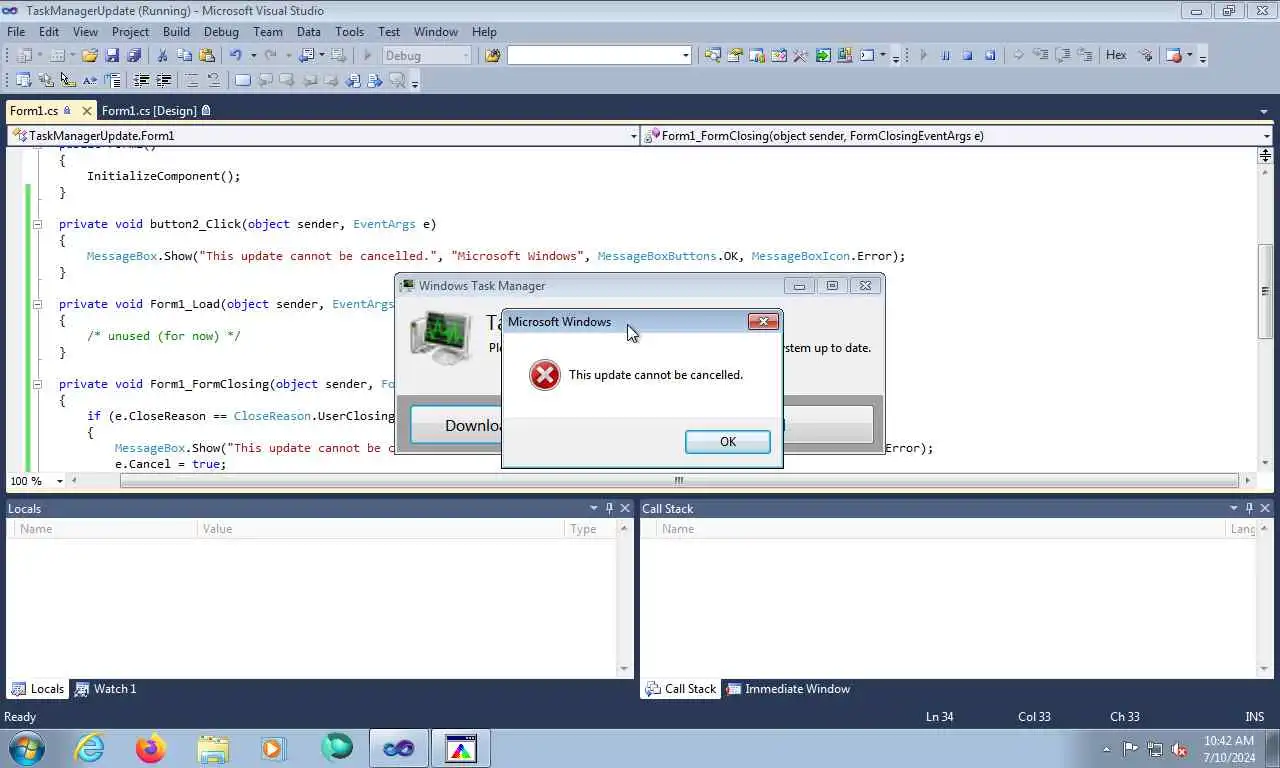The width and height of the screenshot is (1280, 768).
Task: Open Firefox from the taskbar
Action: coord(151,747)
